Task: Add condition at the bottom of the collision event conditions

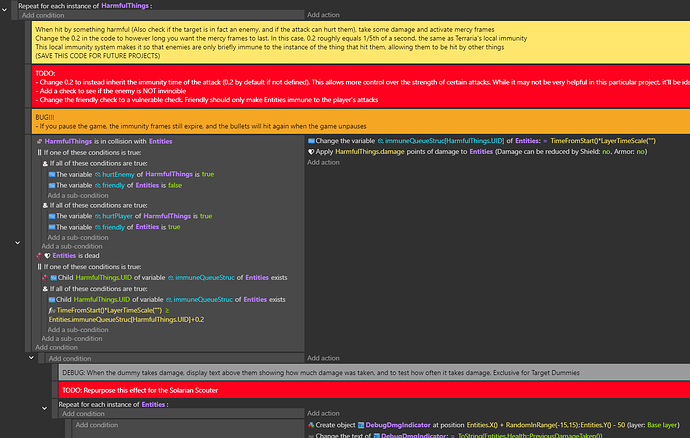Action: 56,347
